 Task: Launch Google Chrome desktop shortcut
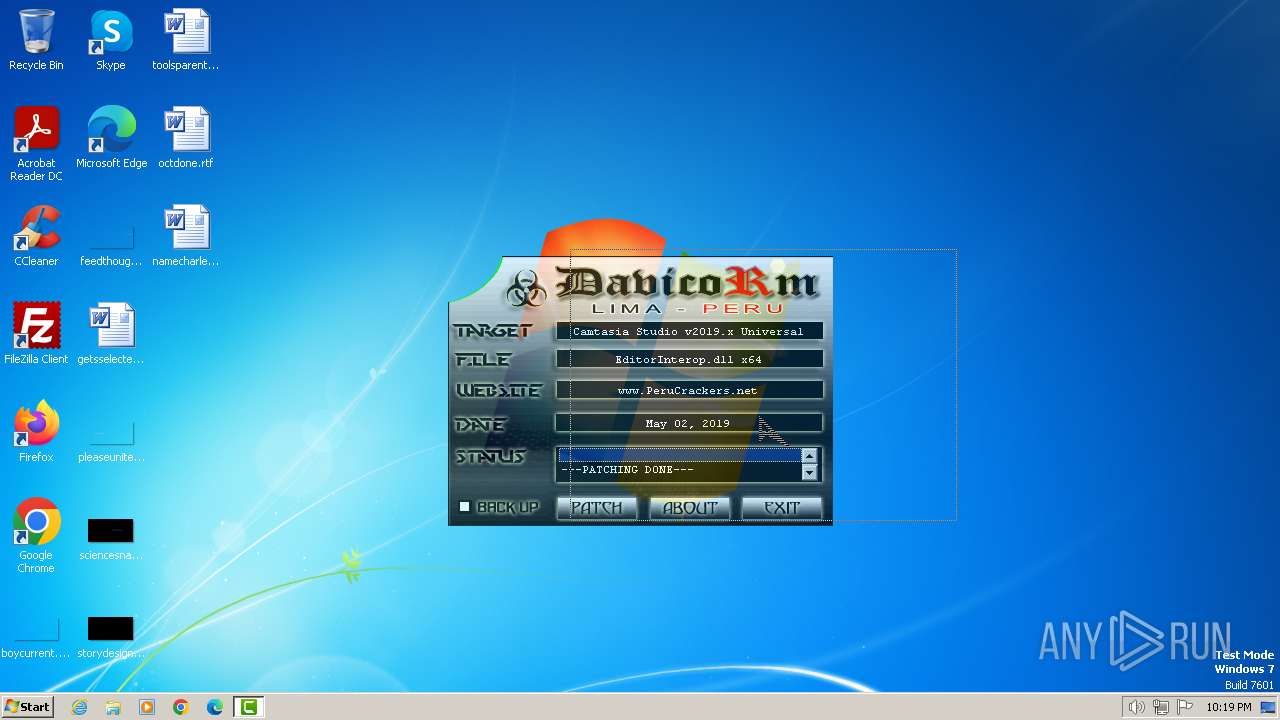pyautogui.click(x=36, y=536)
